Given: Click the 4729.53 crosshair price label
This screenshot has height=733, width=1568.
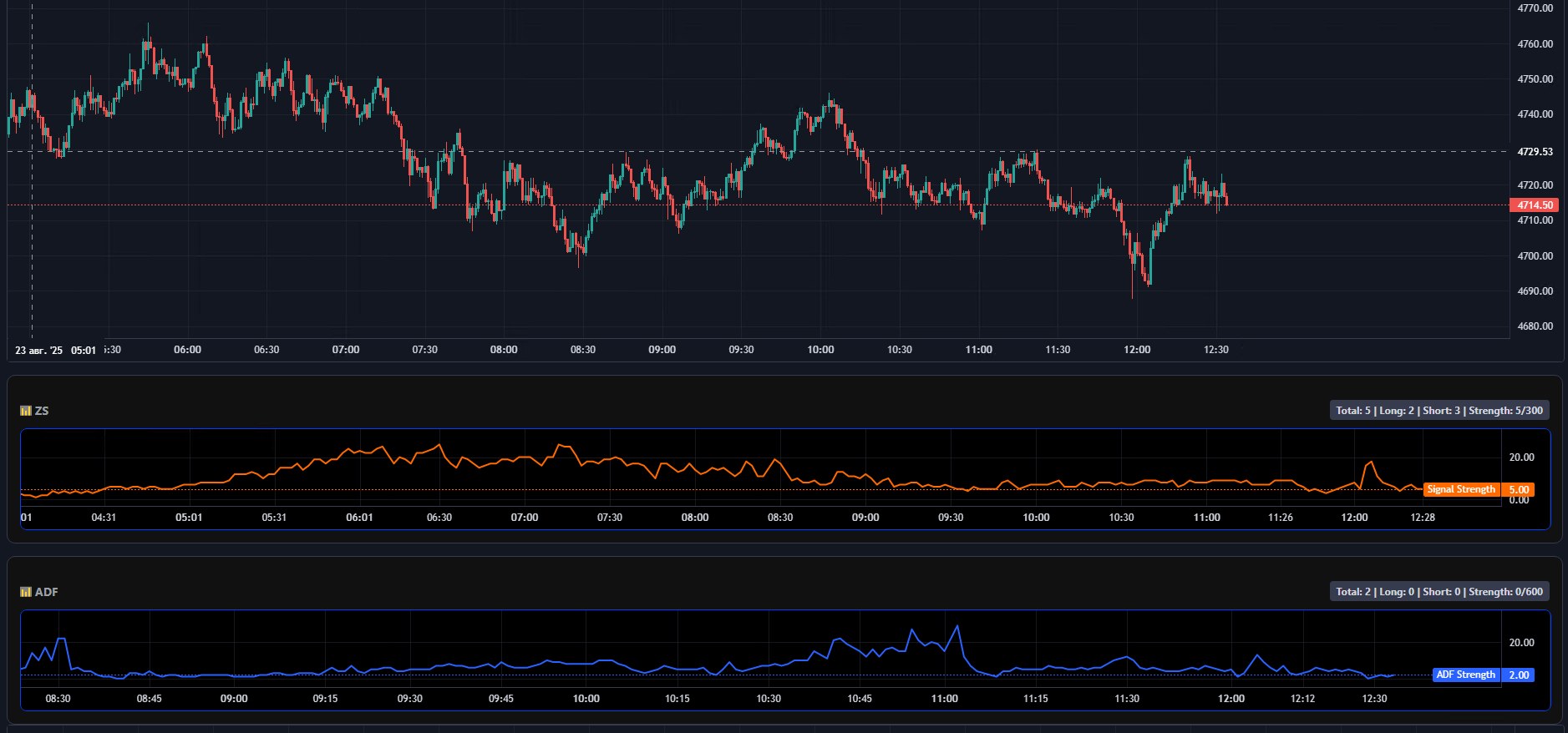Looking at the screenshot, I should [1535, 152].
